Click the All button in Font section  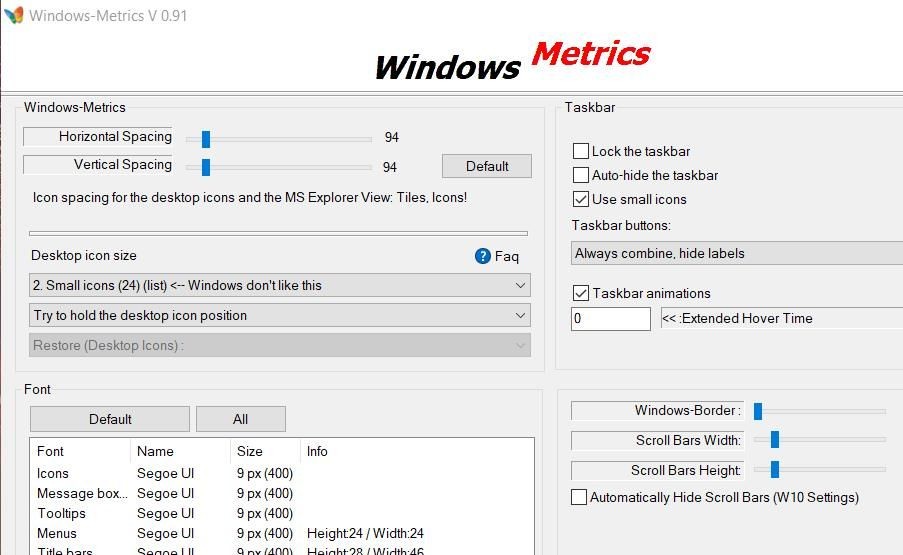point(241,419)
